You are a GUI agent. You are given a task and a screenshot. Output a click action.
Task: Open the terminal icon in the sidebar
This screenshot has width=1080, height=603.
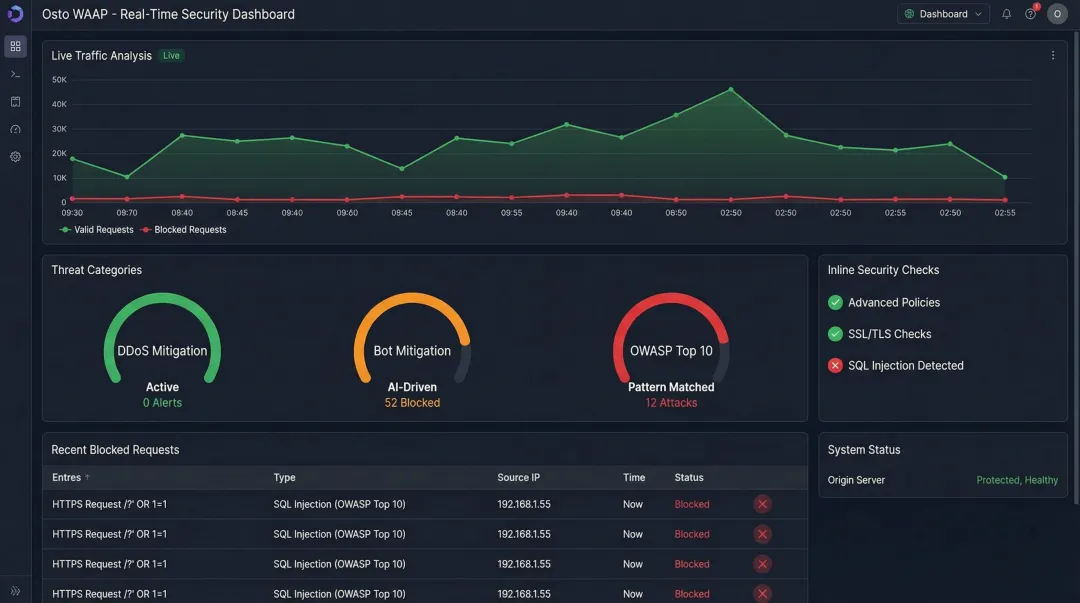point(14,73)
